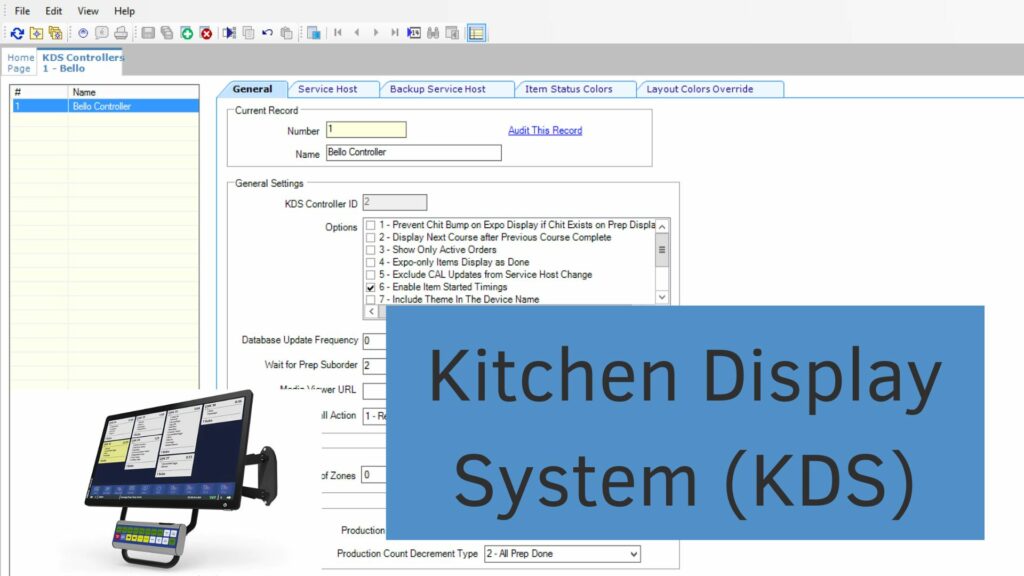The width and height of the screenshot is (1024, 576).
Task: Click the red X delete record icon
Action: point(206,33)
